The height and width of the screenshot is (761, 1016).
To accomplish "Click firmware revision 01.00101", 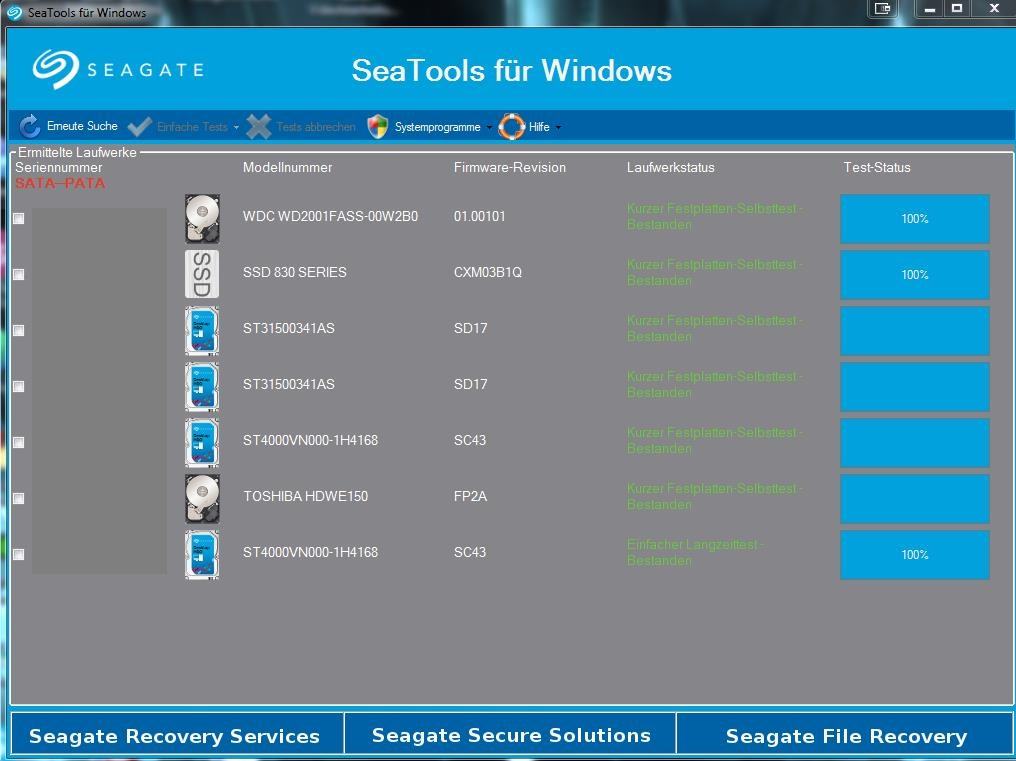I will tap(479, 217).
